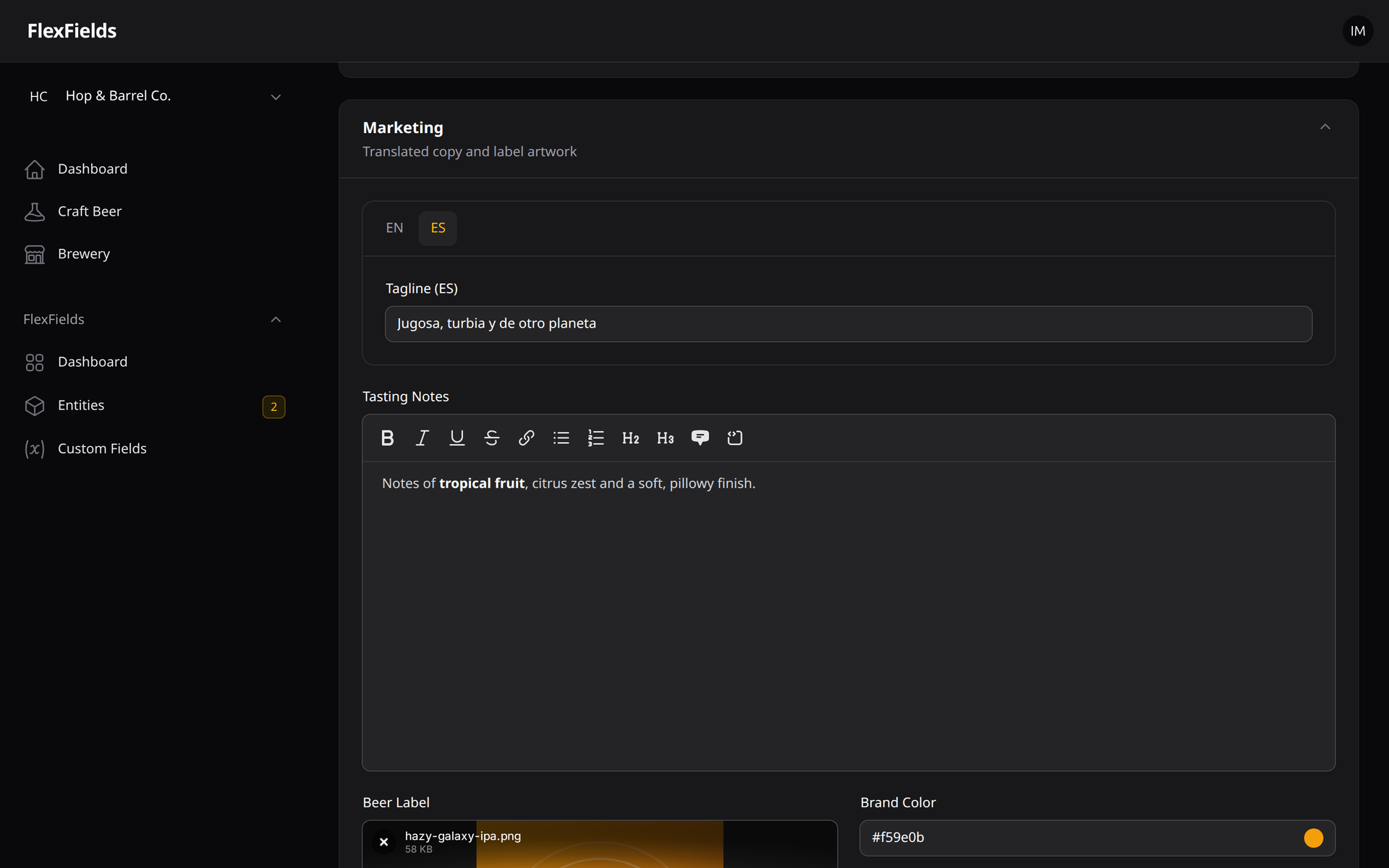Viewport: 1389px width, 868px height.
Task: Click inside the Tasting Notes text area
Action: (848, 616)
